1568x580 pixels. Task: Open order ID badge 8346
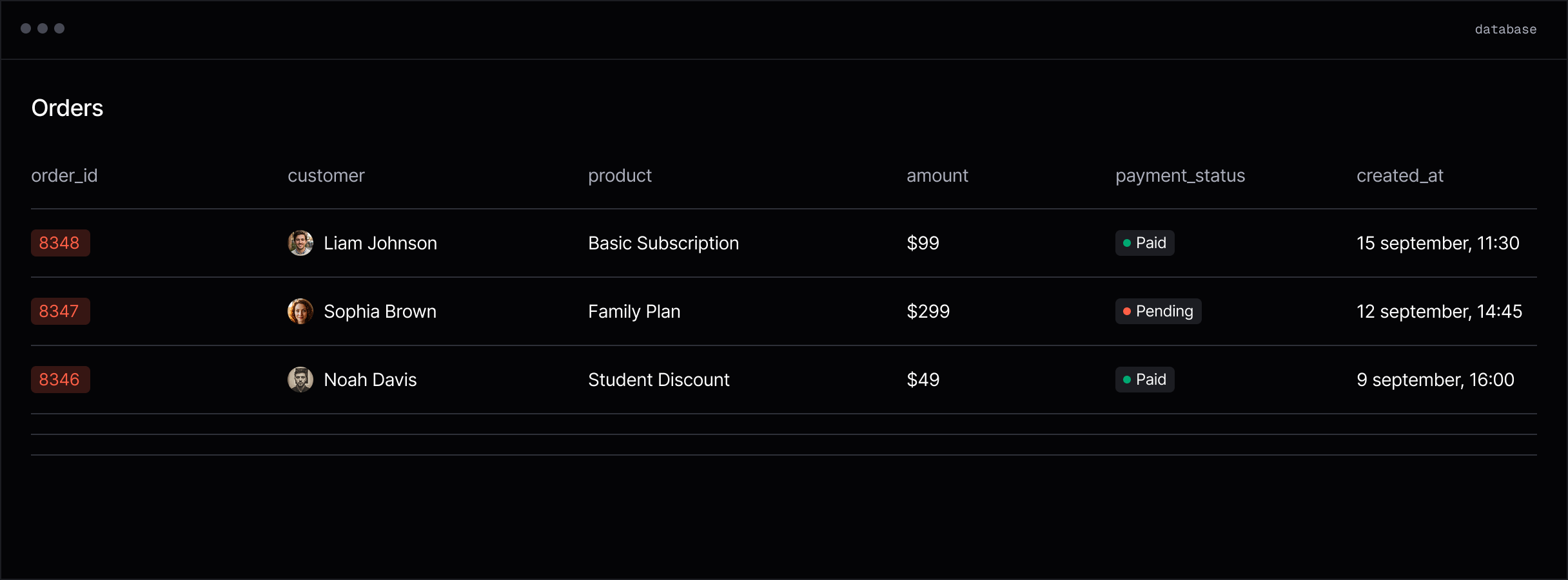(61, 380)
